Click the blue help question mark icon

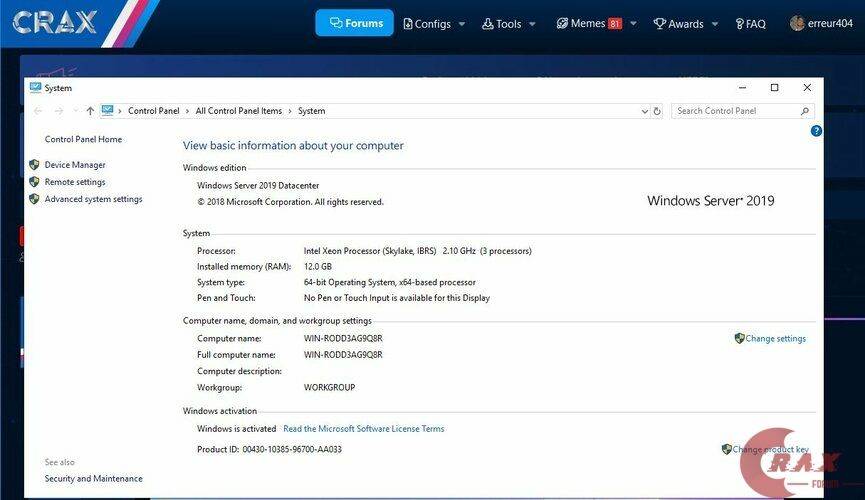[816, 131]
